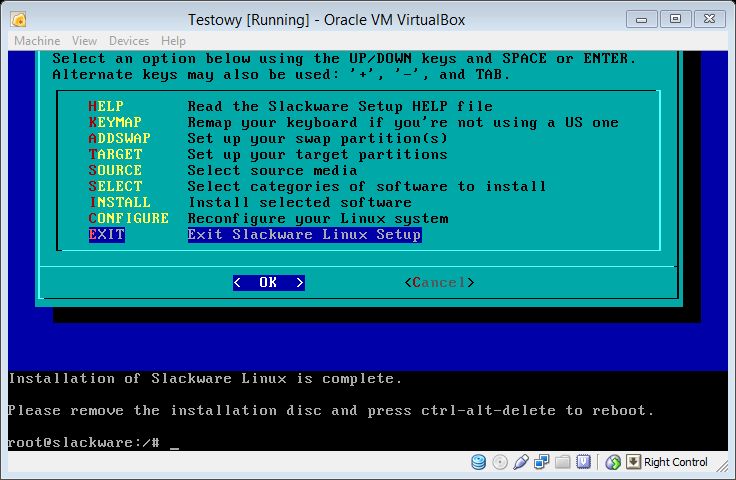Click the 'Right Control' host key label

[x=675, y=462]
